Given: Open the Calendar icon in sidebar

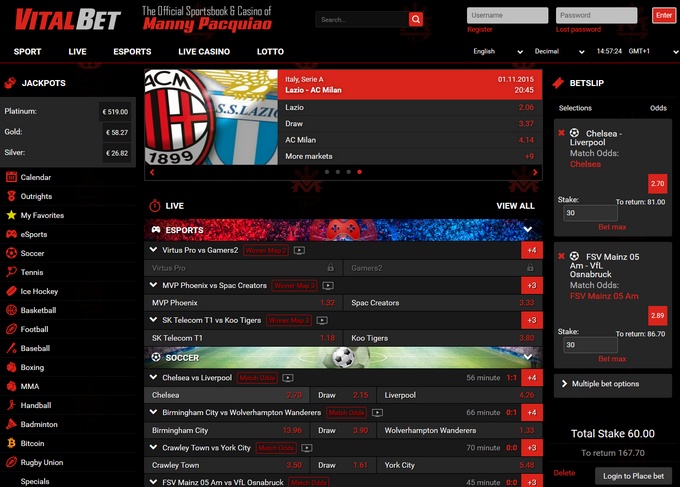Looking at the screenshot, I should 11,177.
